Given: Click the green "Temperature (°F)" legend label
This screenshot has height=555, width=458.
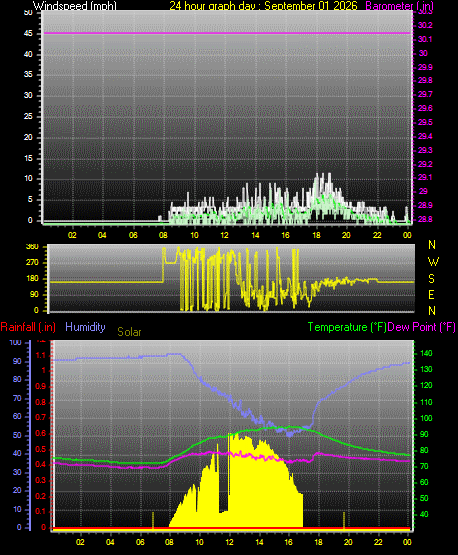Looking at the screenshot, I should (x=347, y=327).
